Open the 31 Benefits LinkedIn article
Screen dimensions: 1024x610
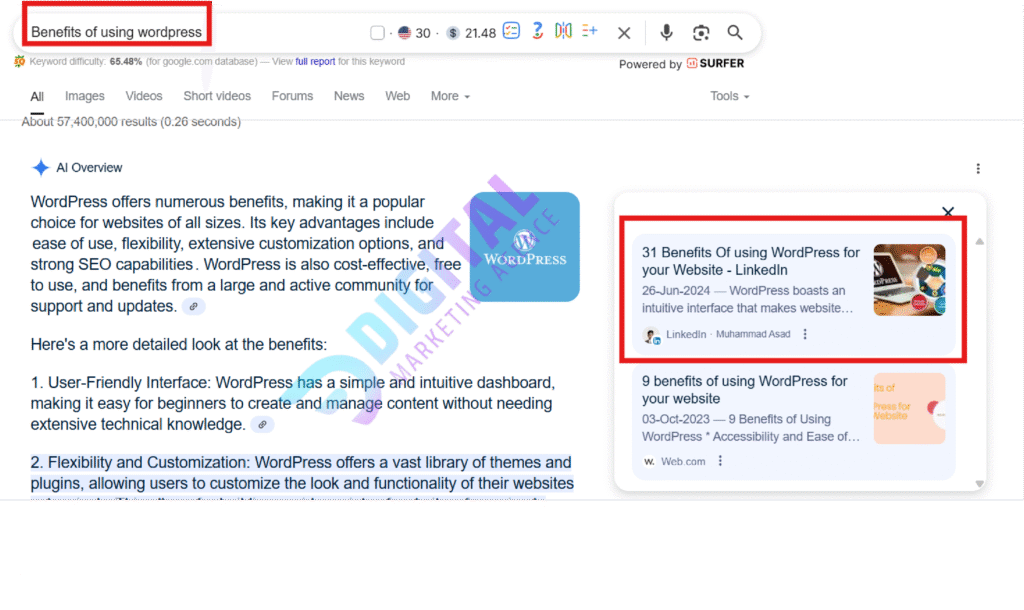[x=750, y=261]
